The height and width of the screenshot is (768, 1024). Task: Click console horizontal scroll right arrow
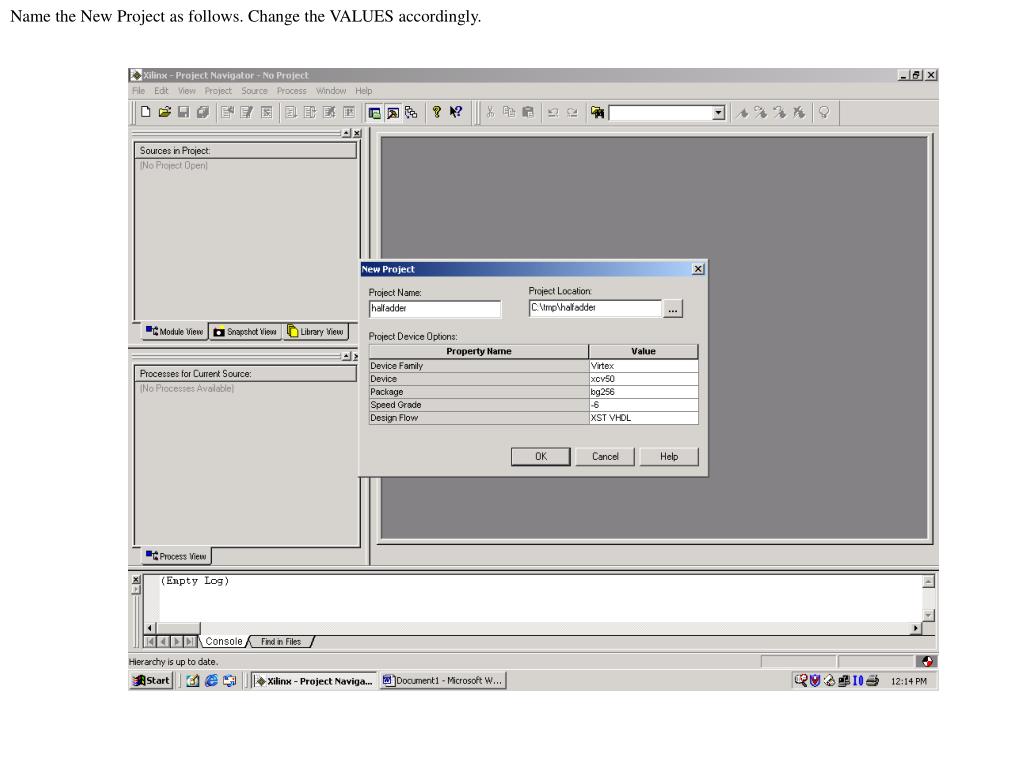916,628
